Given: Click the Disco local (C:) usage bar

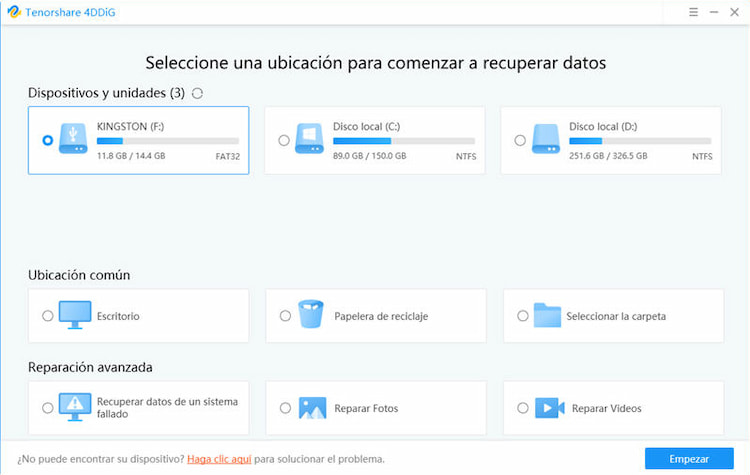Looking at the screenshot, I should tap(404, 141).
